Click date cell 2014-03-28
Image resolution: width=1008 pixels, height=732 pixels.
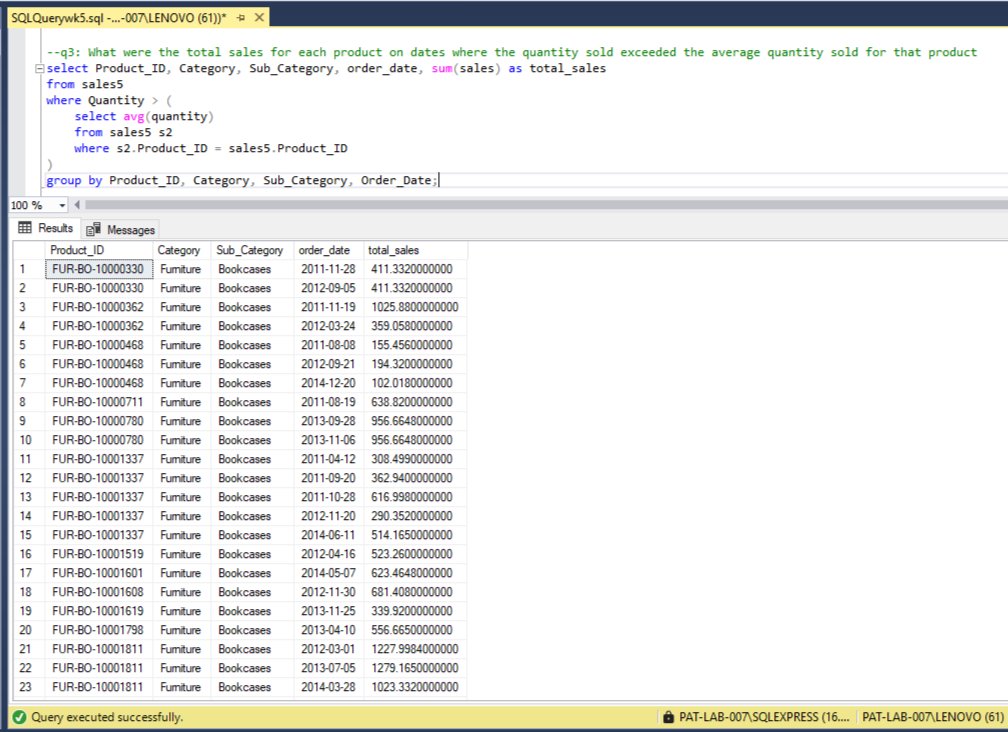click(x=328, y=687)
